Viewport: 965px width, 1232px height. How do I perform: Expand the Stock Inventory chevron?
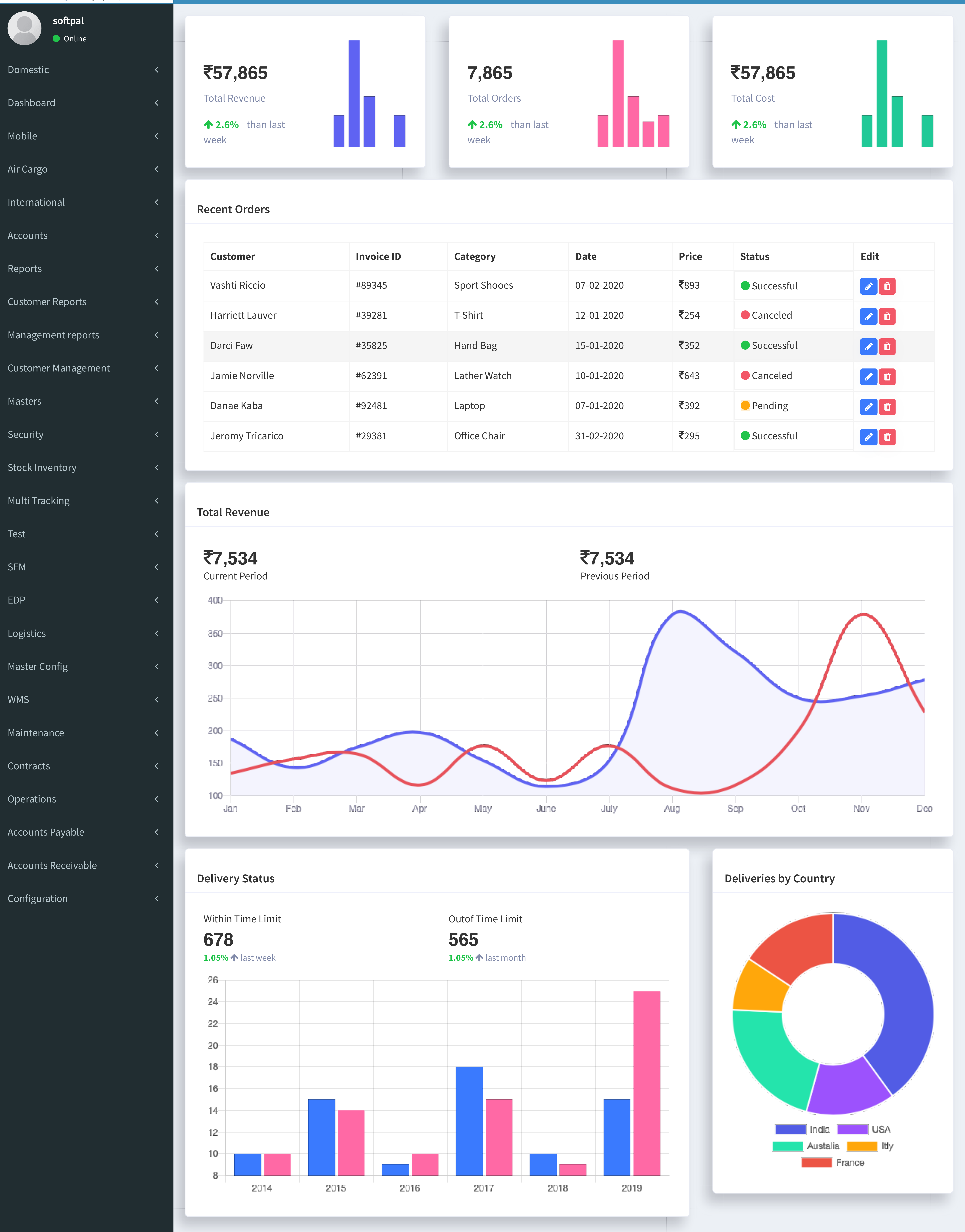(157, 468)
